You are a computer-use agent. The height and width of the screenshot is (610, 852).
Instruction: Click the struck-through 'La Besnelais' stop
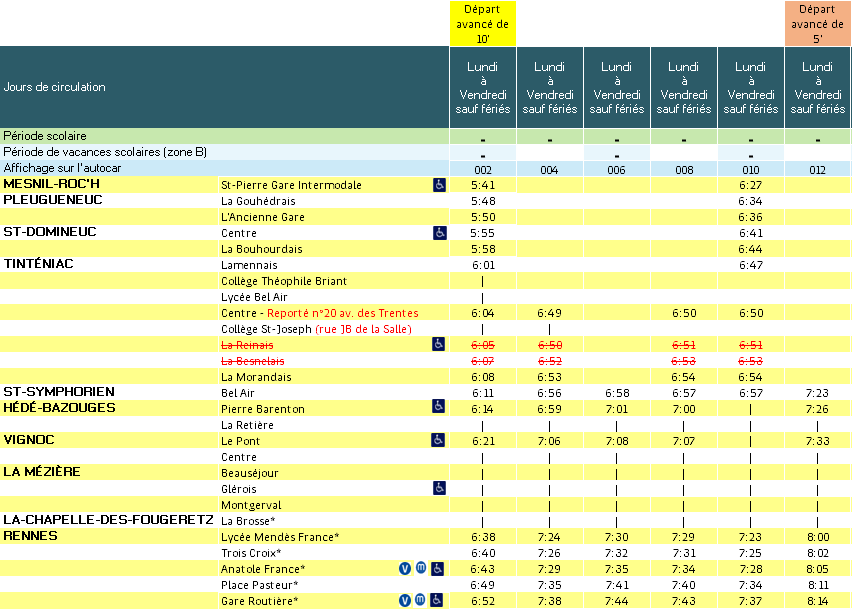click(x=253, y=361)
